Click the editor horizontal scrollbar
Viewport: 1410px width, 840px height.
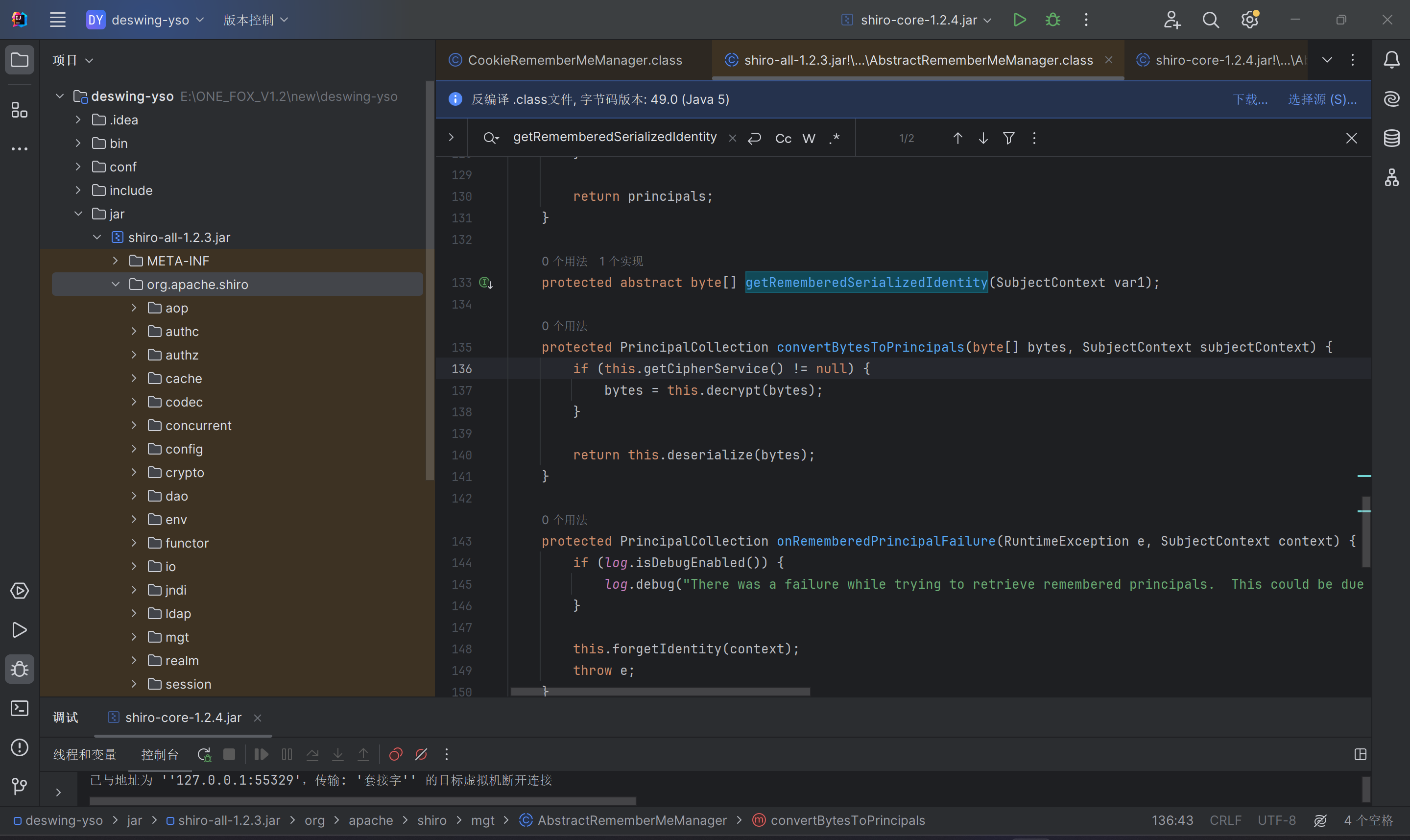660,692
